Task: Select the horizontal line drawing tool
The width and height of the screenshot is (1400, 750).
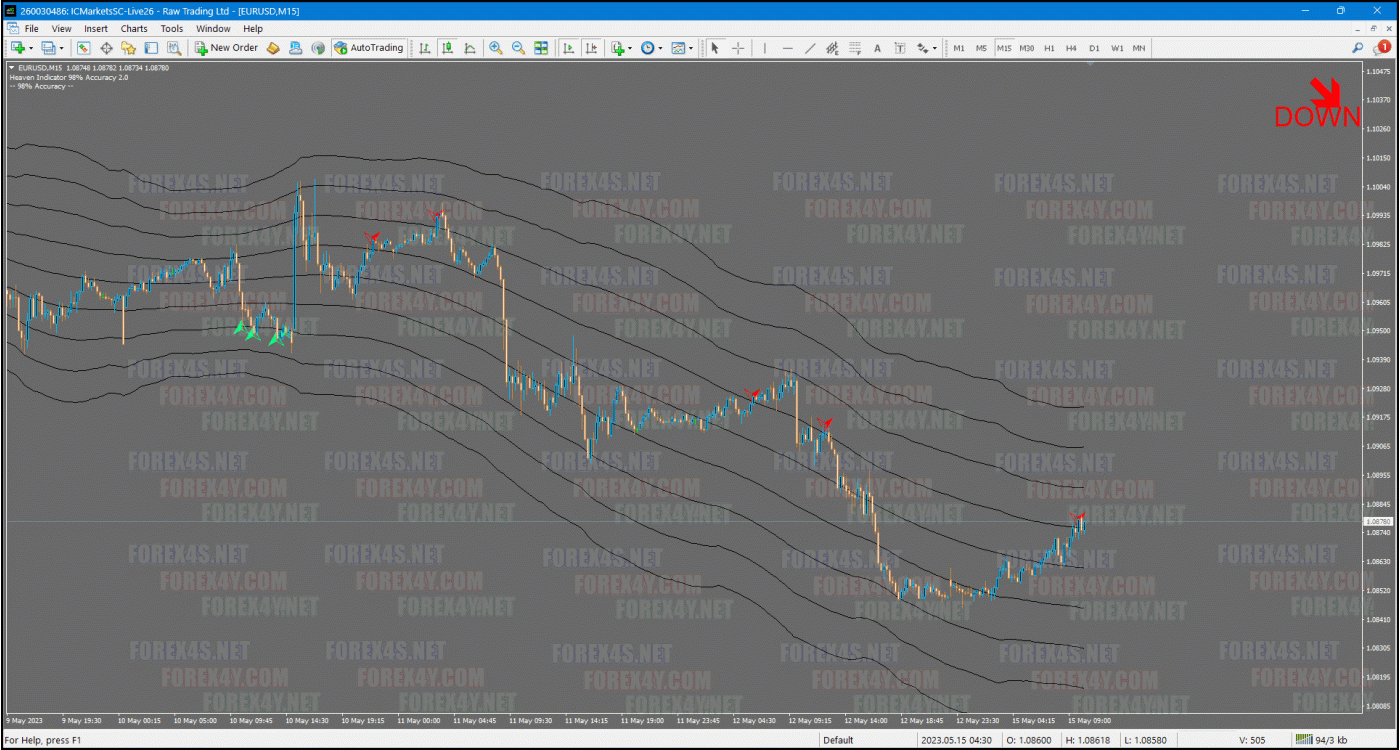Action: pyautogui.click(x=787, y=48)
